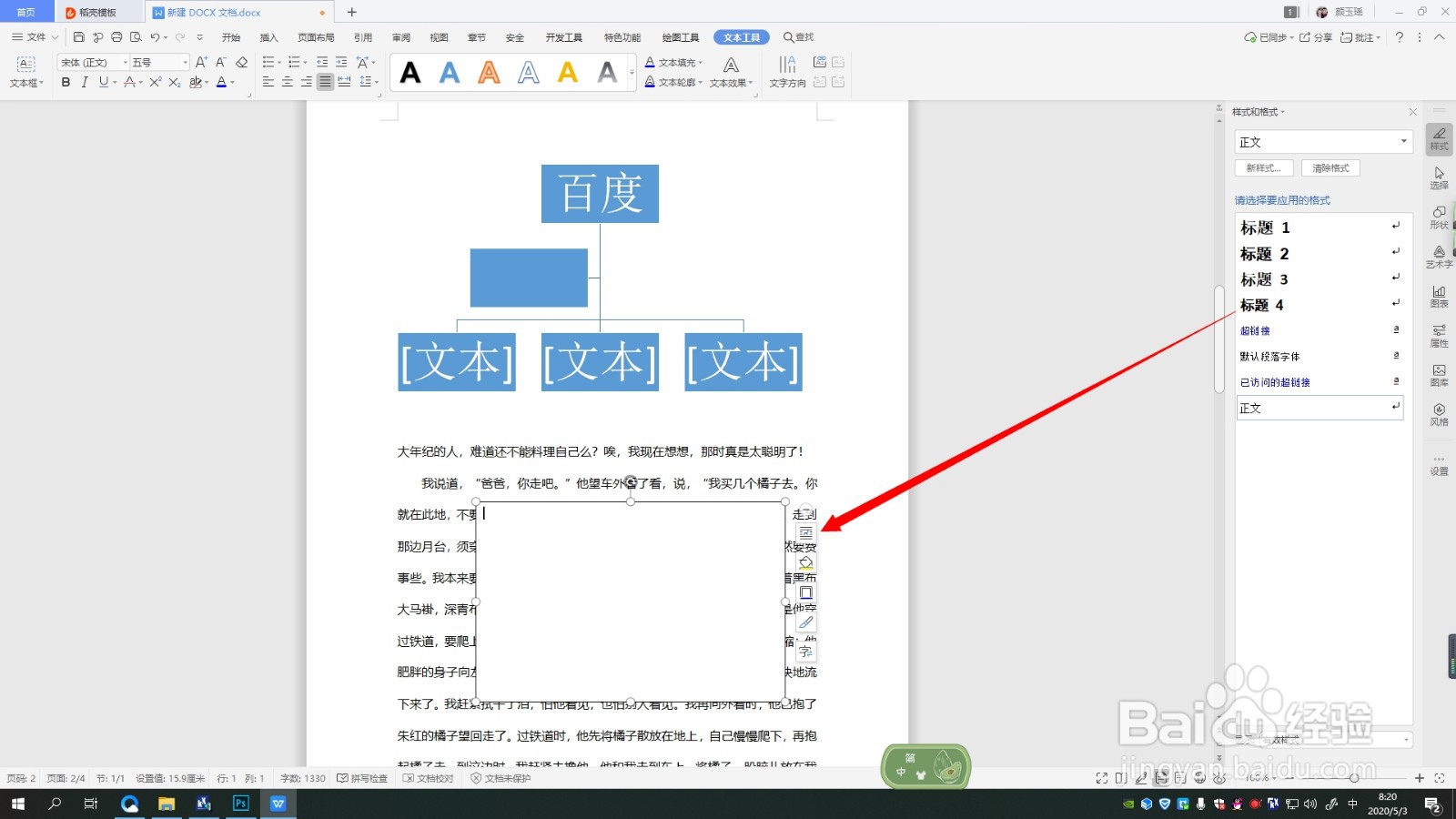
Task: Open the 绘图工具 Drawing Tools tab
Action: 681,37
